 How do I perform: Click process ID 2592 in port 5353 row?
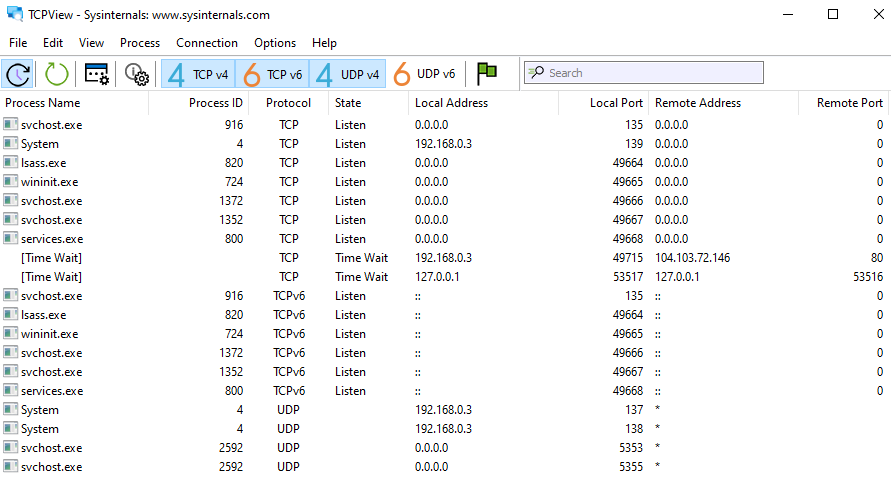coord(231,447)
